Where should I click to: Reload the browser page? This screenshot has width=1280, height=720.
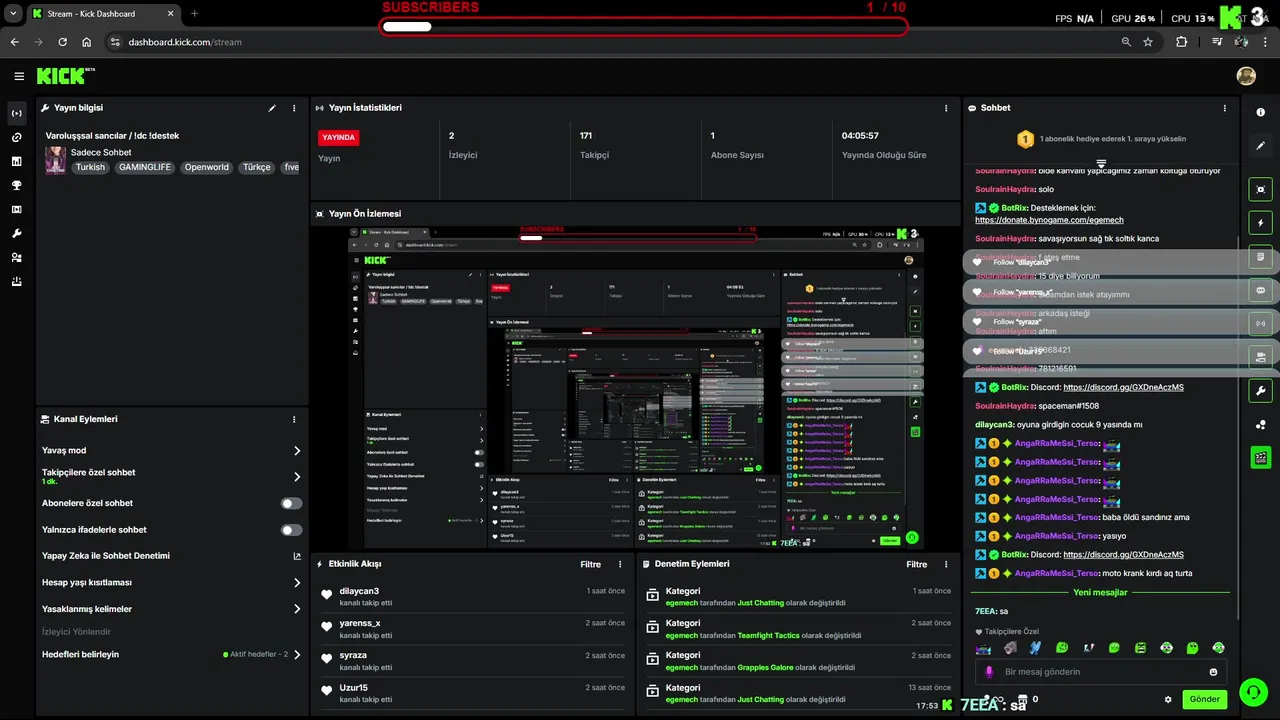(x=62, y=42)
